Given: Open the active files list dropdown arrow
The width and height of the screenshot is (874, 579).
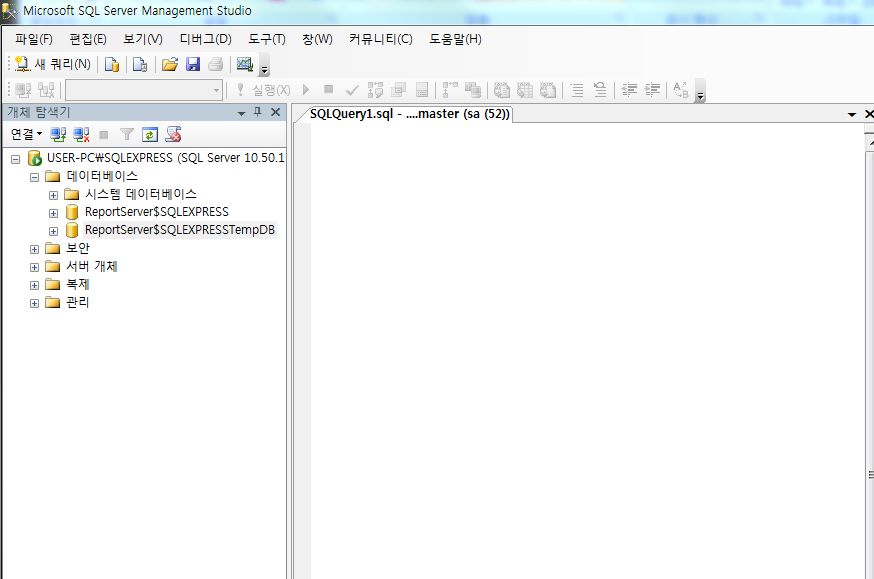Looking at the screenshot, I should [852, 114].
